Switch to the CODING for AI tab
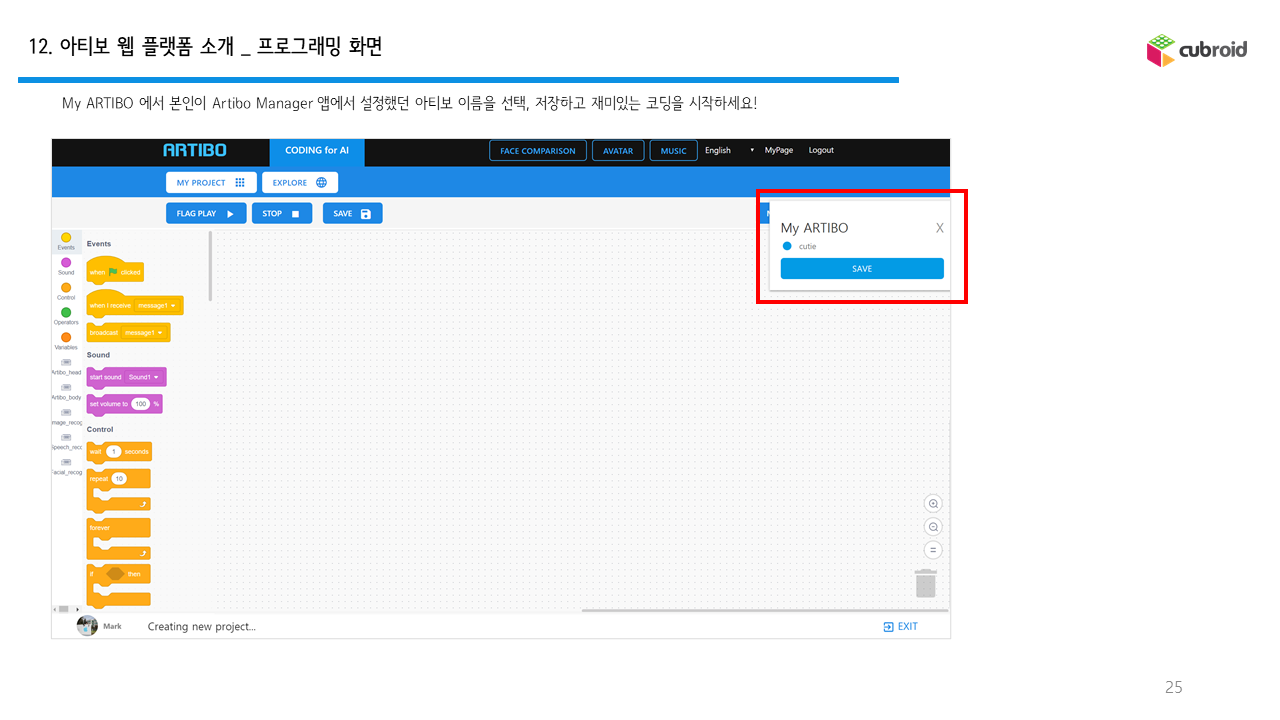 click(x=317, y=151)
